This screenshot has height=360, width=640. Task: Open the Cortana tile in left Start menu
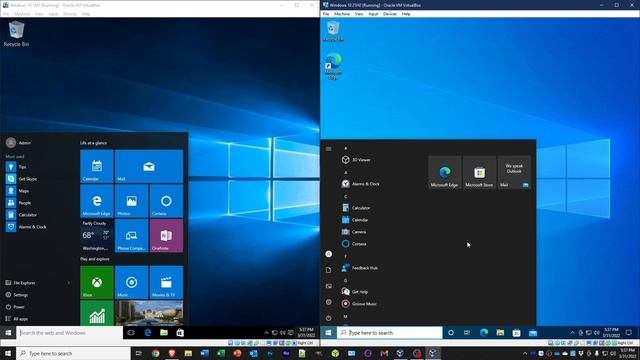click(166, 201)
